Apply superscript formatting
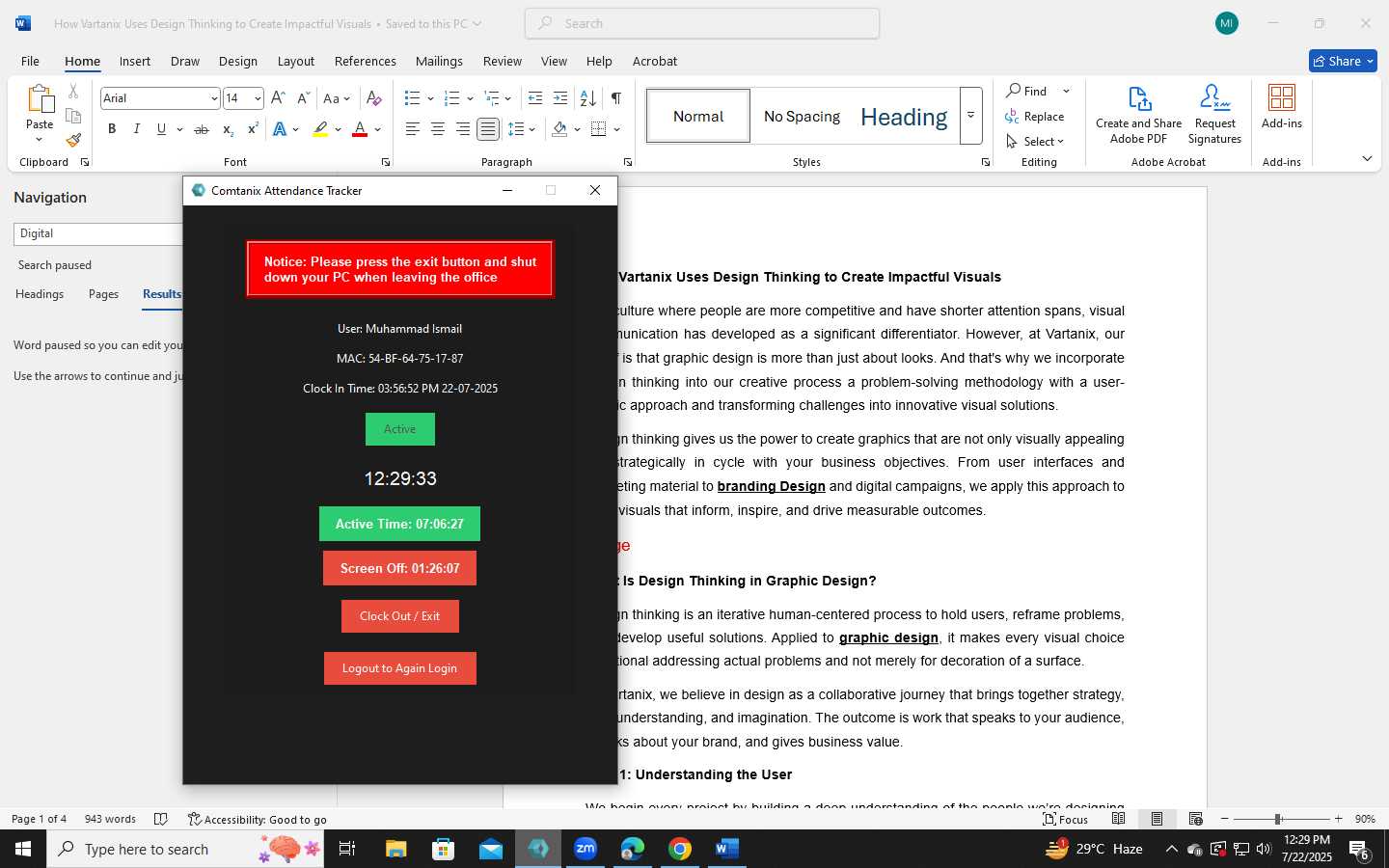1389x868 pixels. (253, 129)
